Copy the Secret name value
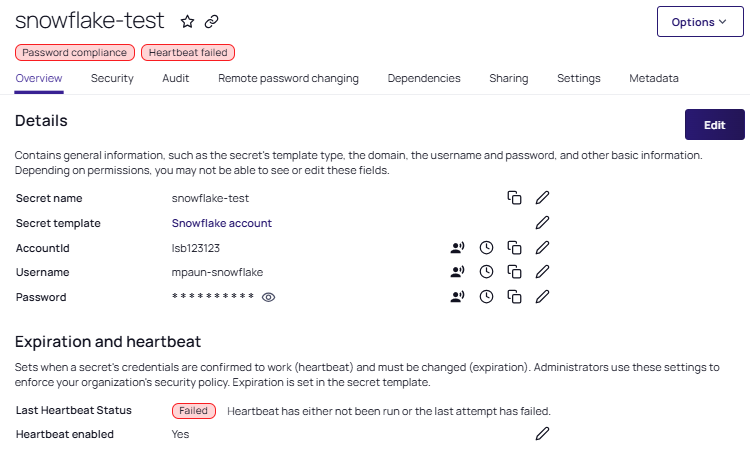 tap(514, 198)
